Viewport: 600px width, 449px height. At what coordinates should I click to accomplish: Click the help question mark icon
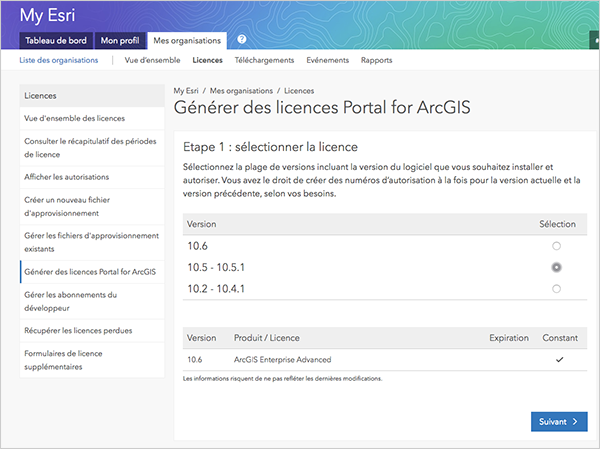coord(241,40)
